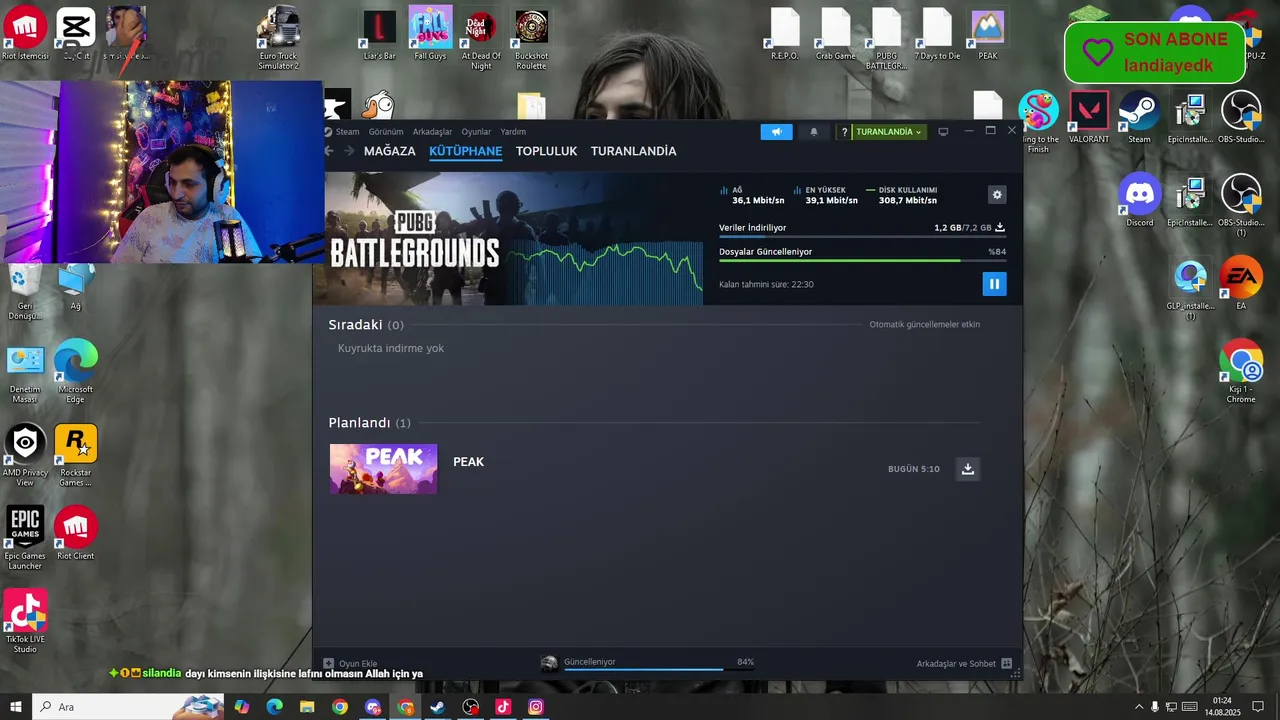Viewport: 1280px width, 720px height.
Task: Select the AMD Privacy View desktop icon
Action: coord(25,455)
